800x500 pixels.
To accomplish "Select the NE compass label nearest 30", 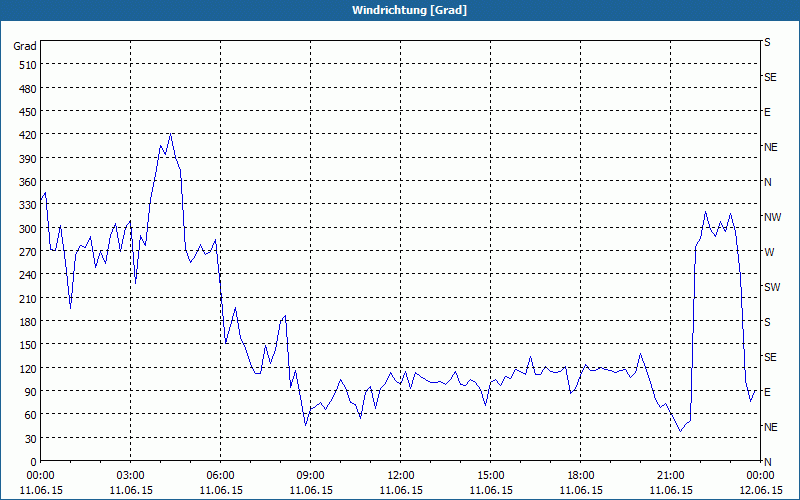I will click(771, 427).
